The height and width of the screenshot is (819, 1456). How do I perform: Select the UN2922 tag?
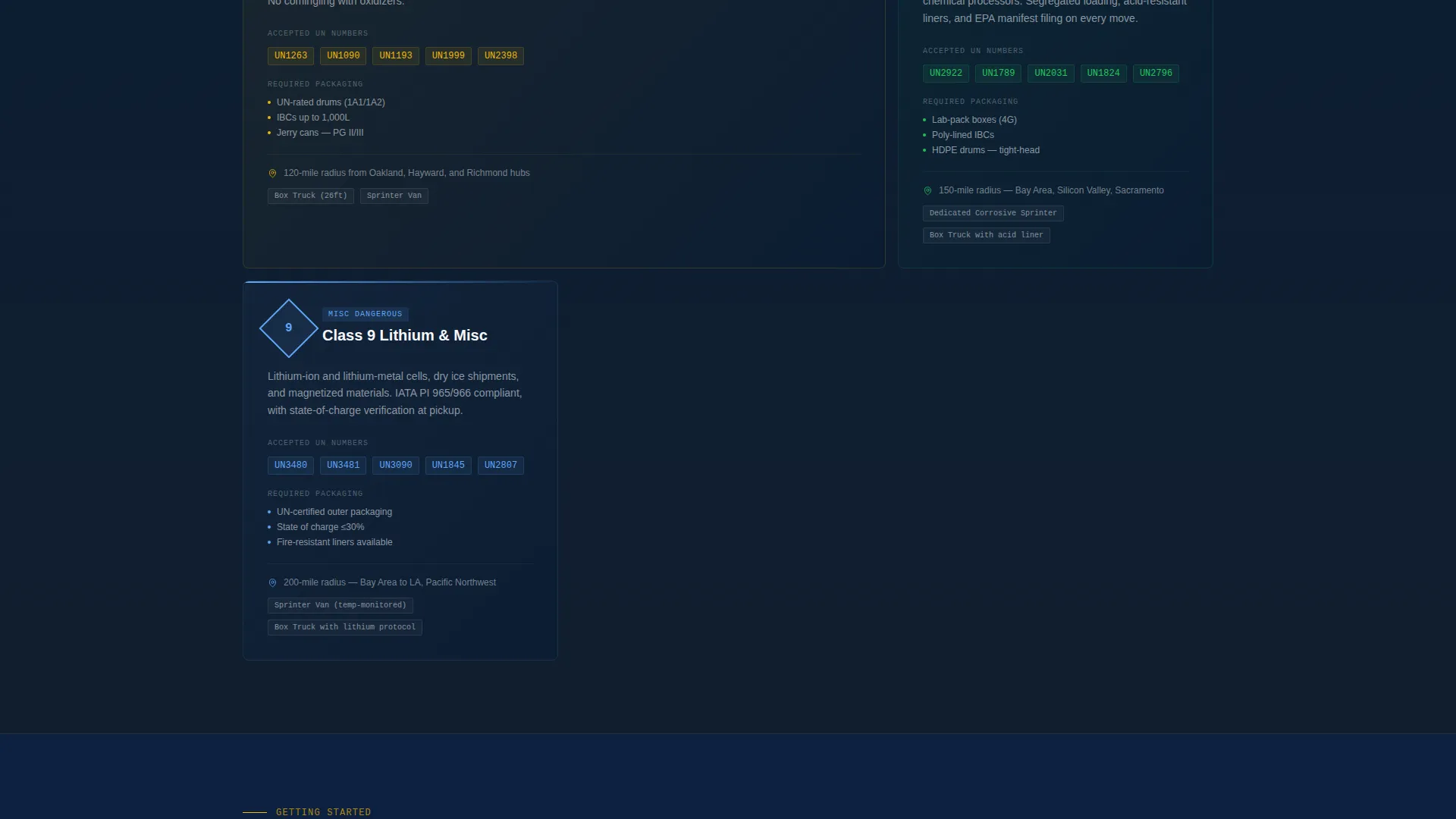tap(946, 74)
